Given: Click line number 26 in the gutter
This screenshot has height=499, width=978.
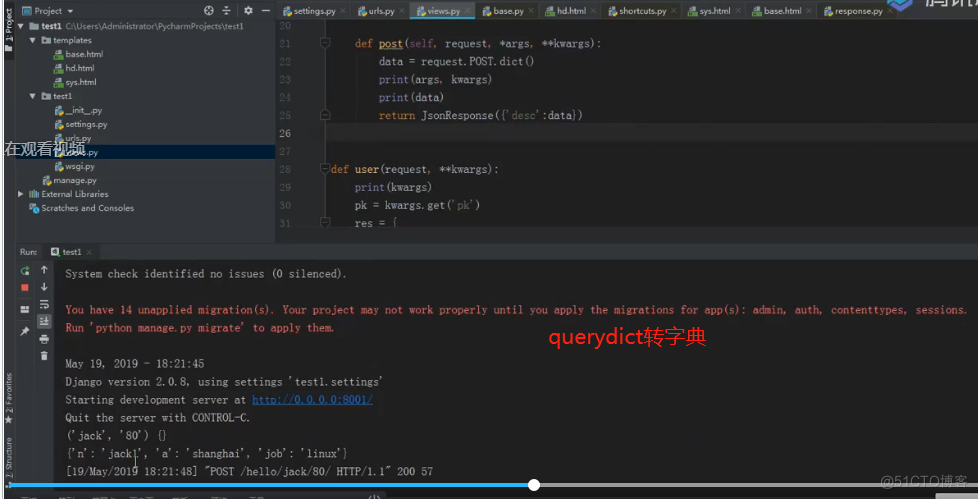Looking at the screenshot, I should click(x=285, y=133).
